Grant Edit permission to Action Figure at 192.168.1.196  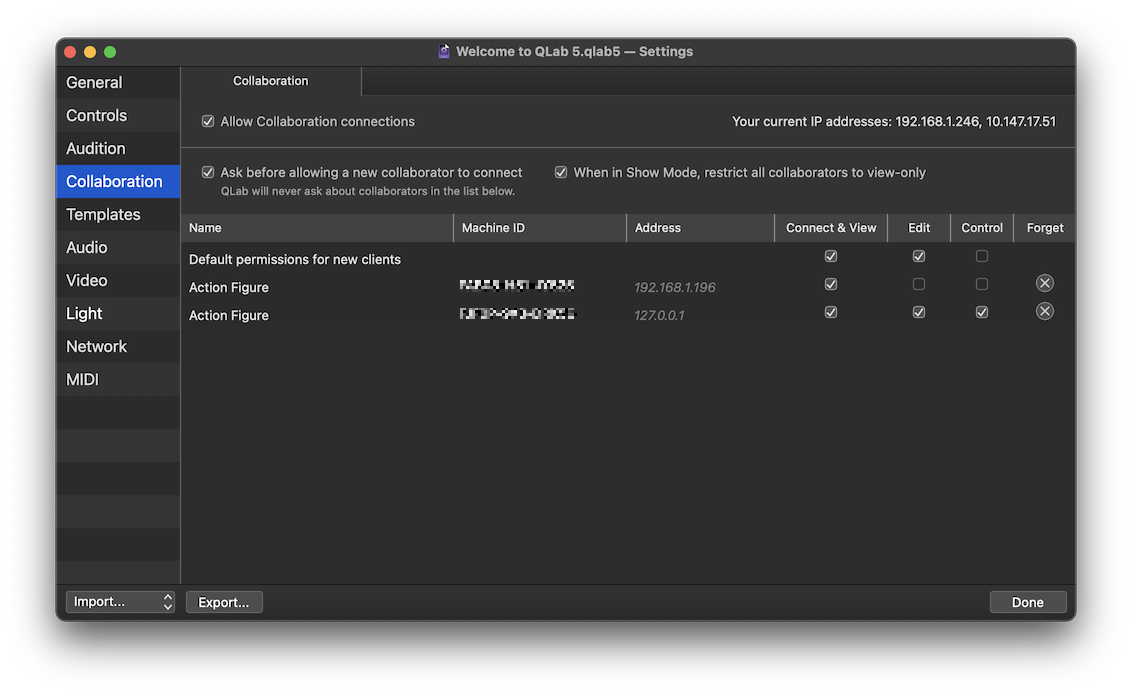point(918,284)
